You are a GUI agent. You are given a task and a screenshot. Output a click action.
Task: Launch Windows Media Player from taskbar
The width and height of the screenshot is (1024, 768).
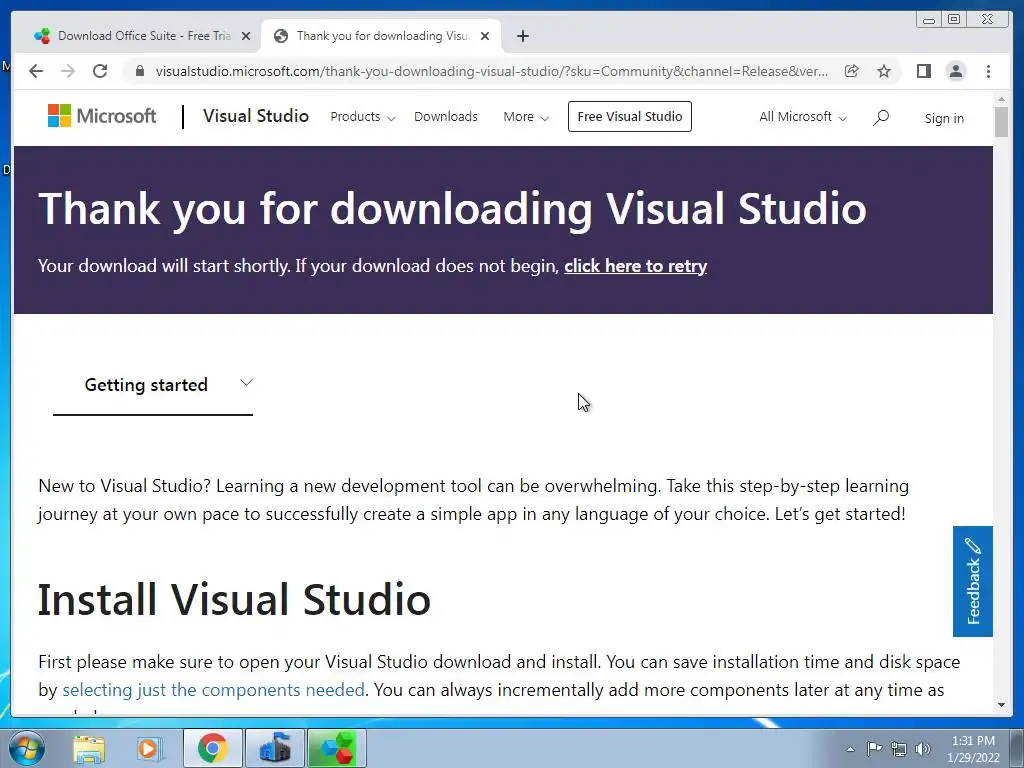coord(150,748)
